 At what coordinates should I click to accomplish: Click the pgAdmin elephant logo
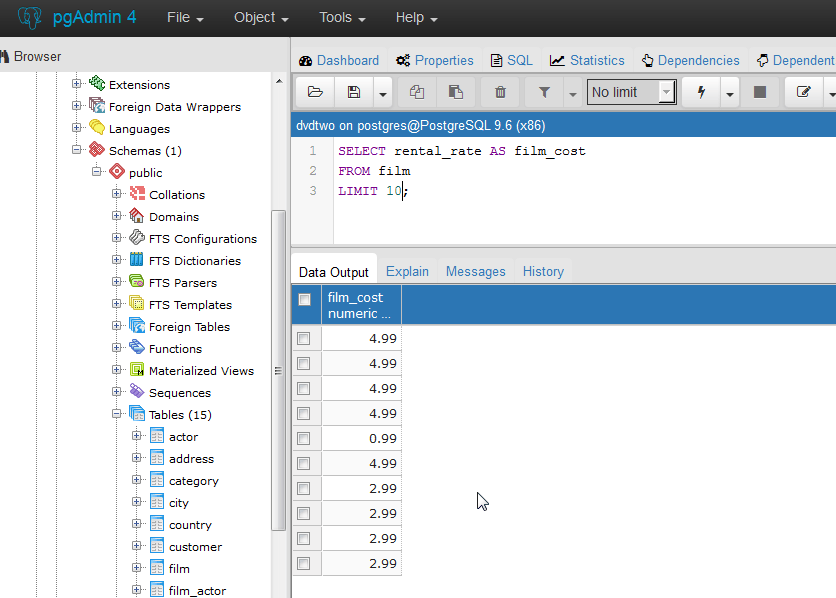click(x=29, y=18)
